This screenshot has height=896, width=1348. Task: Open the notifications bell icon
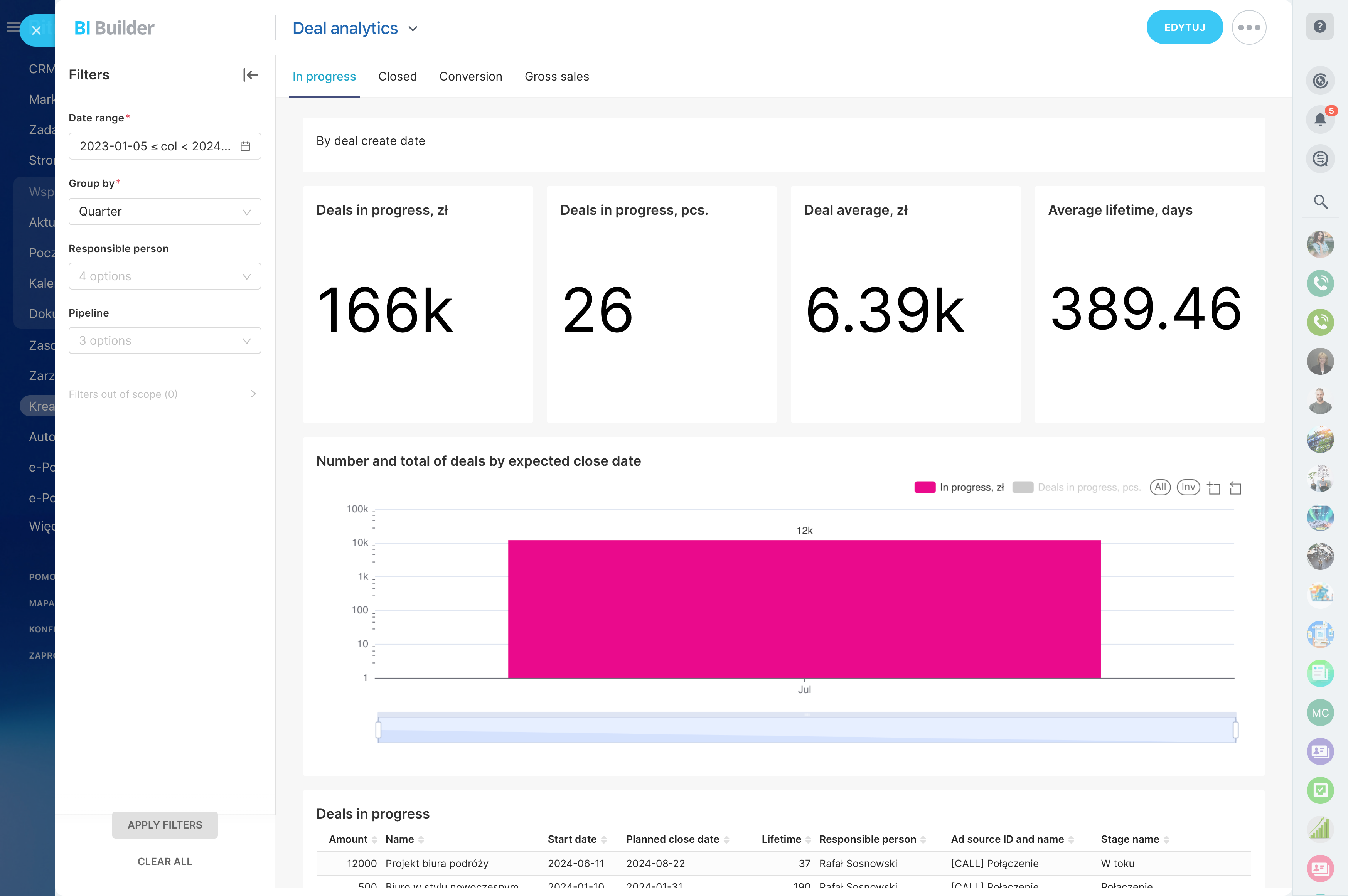coord(1319,120)
